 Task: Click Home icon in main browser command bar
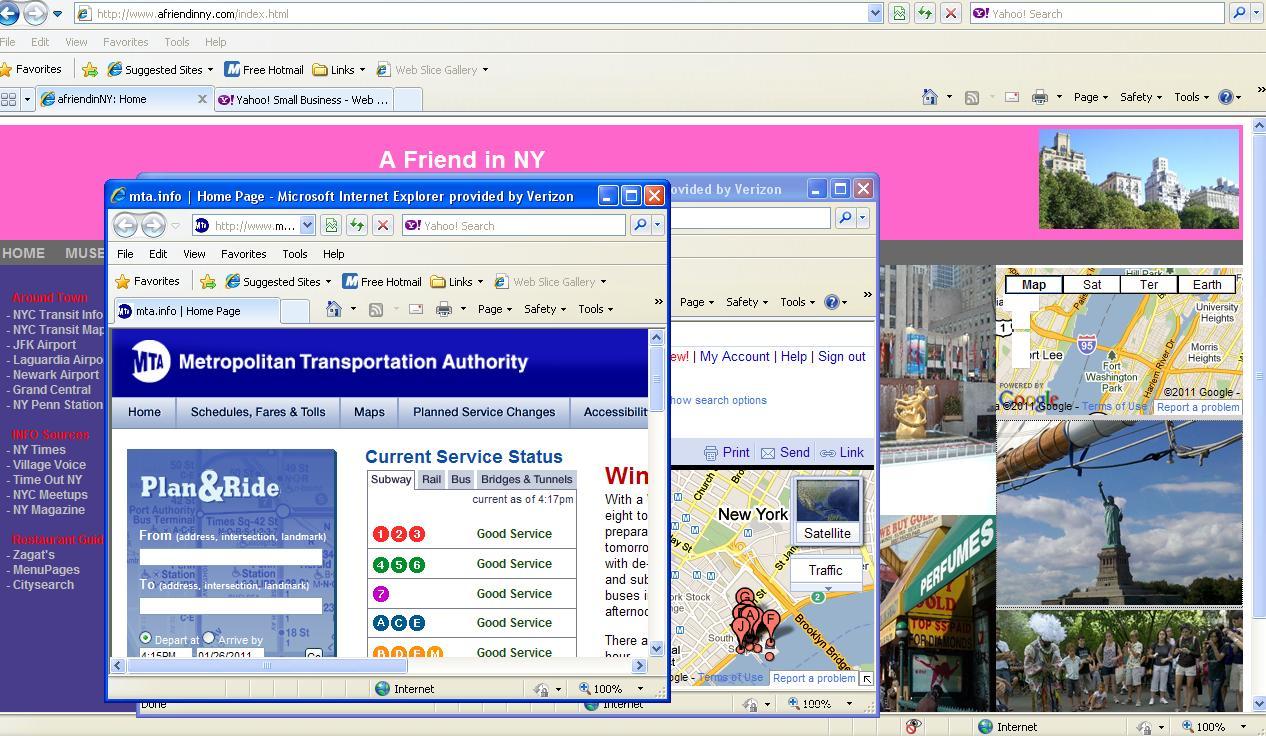(x=930, y=97)
